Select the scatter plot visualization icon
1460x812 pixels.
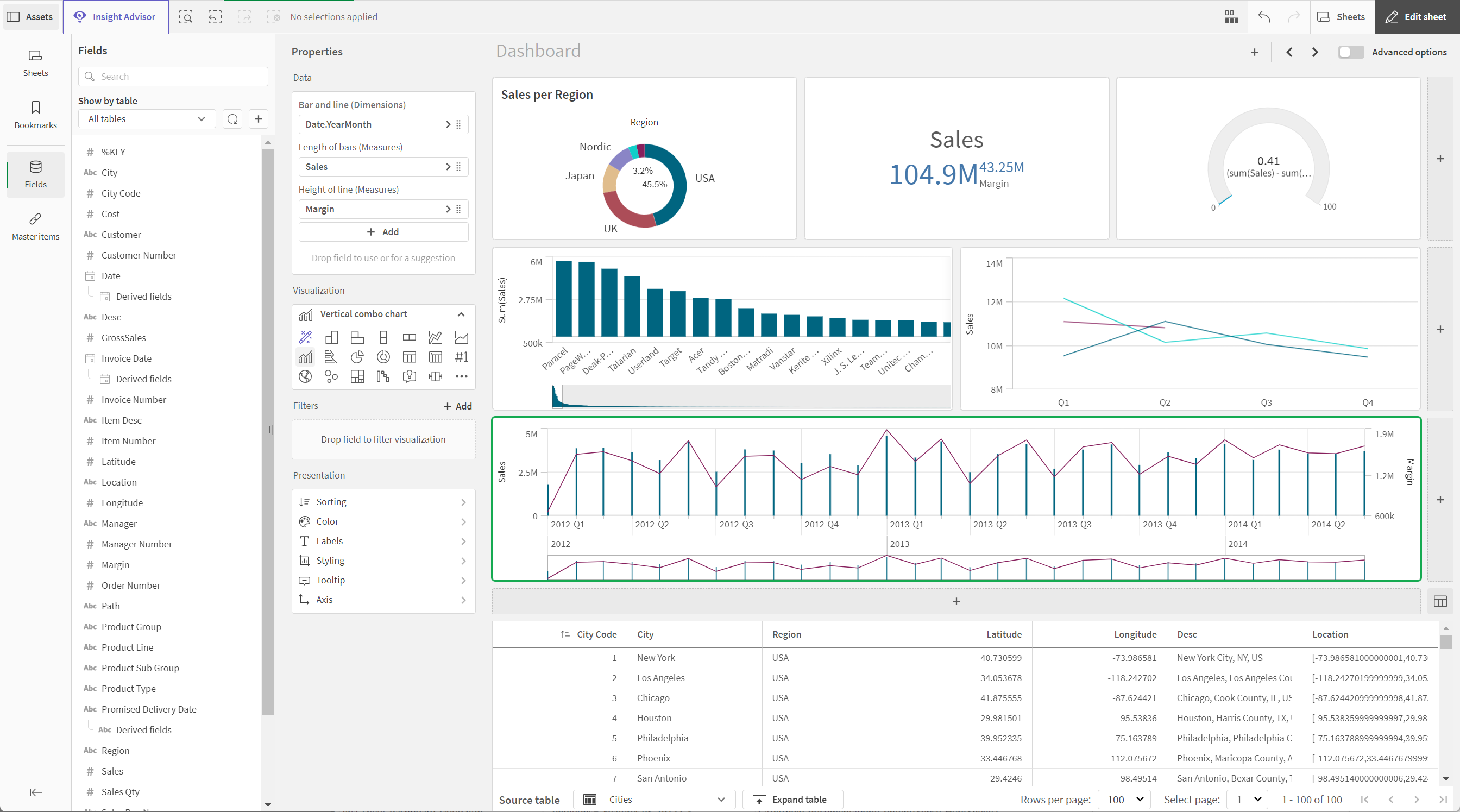(x=331, y=375)
